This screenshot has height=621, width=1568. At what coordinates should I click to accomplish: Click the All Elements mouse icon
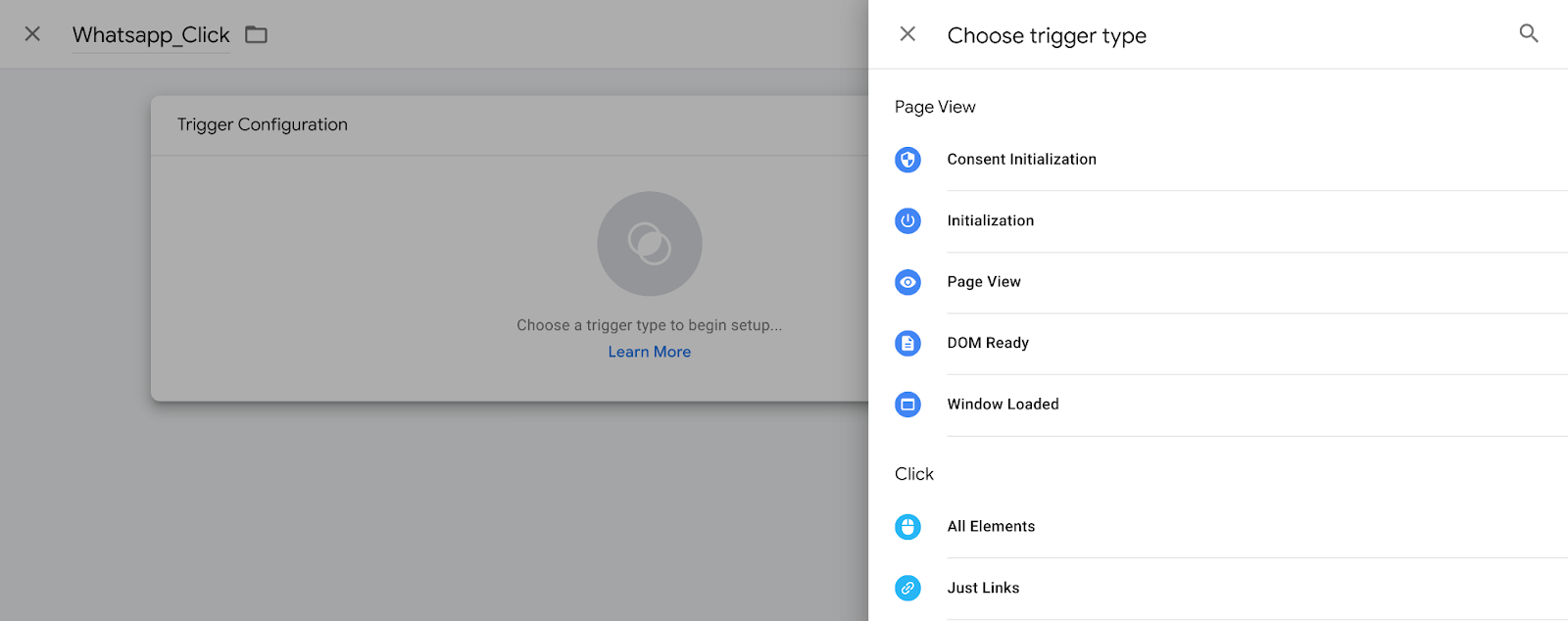907,527
